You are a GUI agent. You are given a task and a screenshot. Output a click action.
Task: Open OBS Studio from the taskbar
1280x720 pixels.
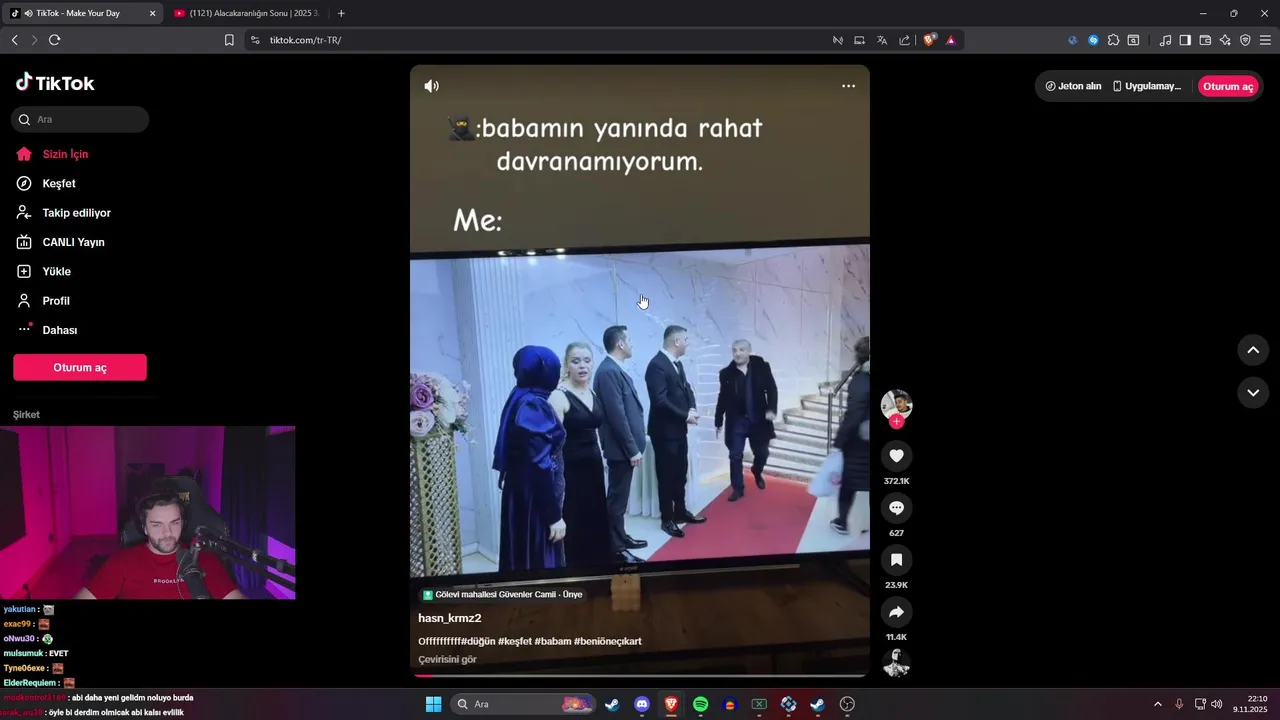[x=847, y=704]
